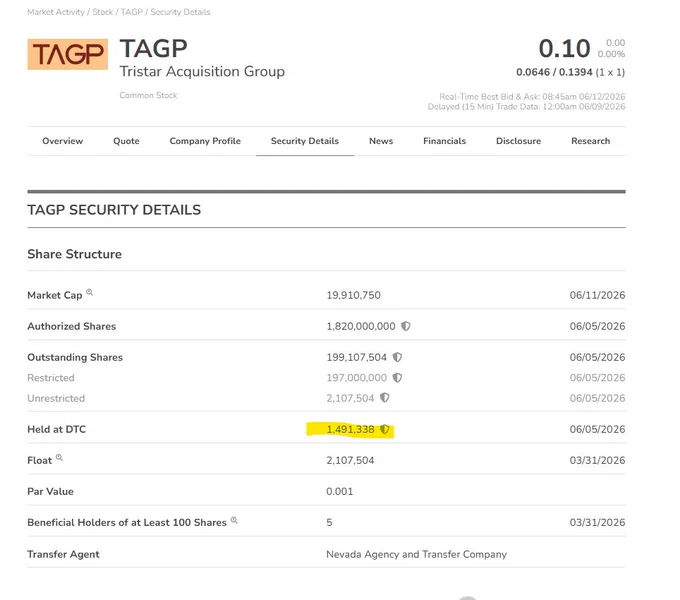Viewport: 680px width, 600px height.
Task: Click the Held at DTC label
Action: tap(56, 429)
